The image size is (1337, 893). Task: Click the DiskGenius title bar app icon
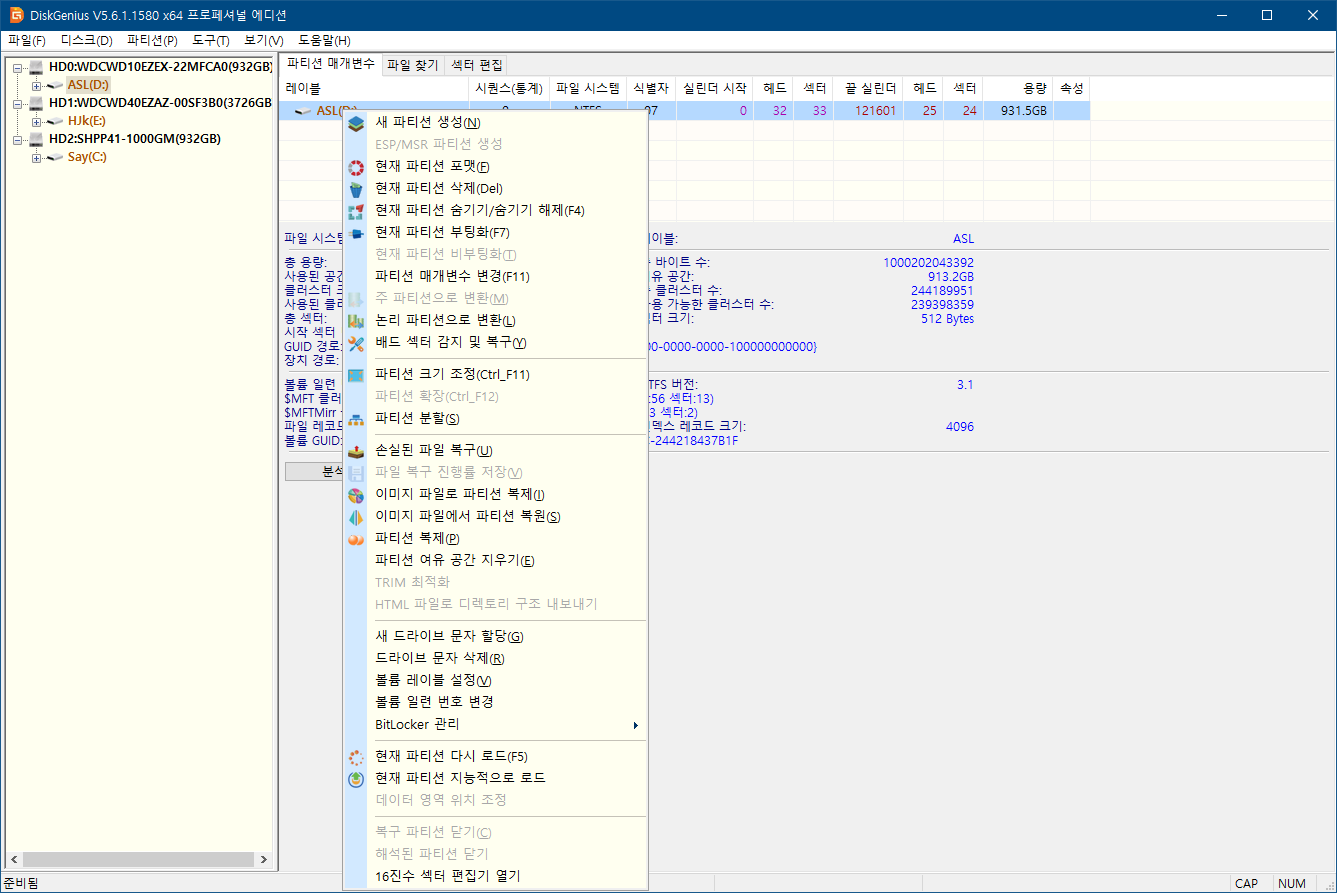tap(16, 15)
